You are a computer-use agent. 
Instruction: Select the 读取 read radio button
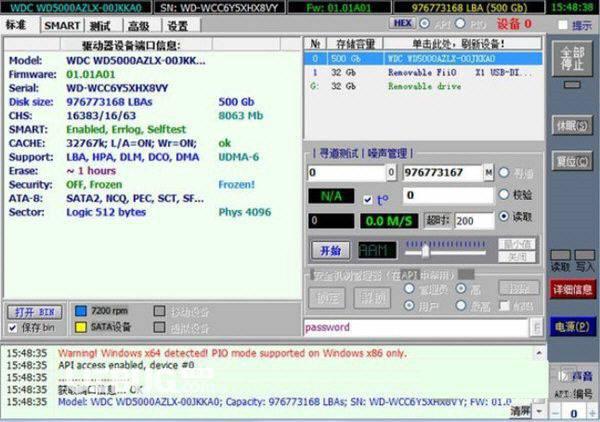coord(504,216)
